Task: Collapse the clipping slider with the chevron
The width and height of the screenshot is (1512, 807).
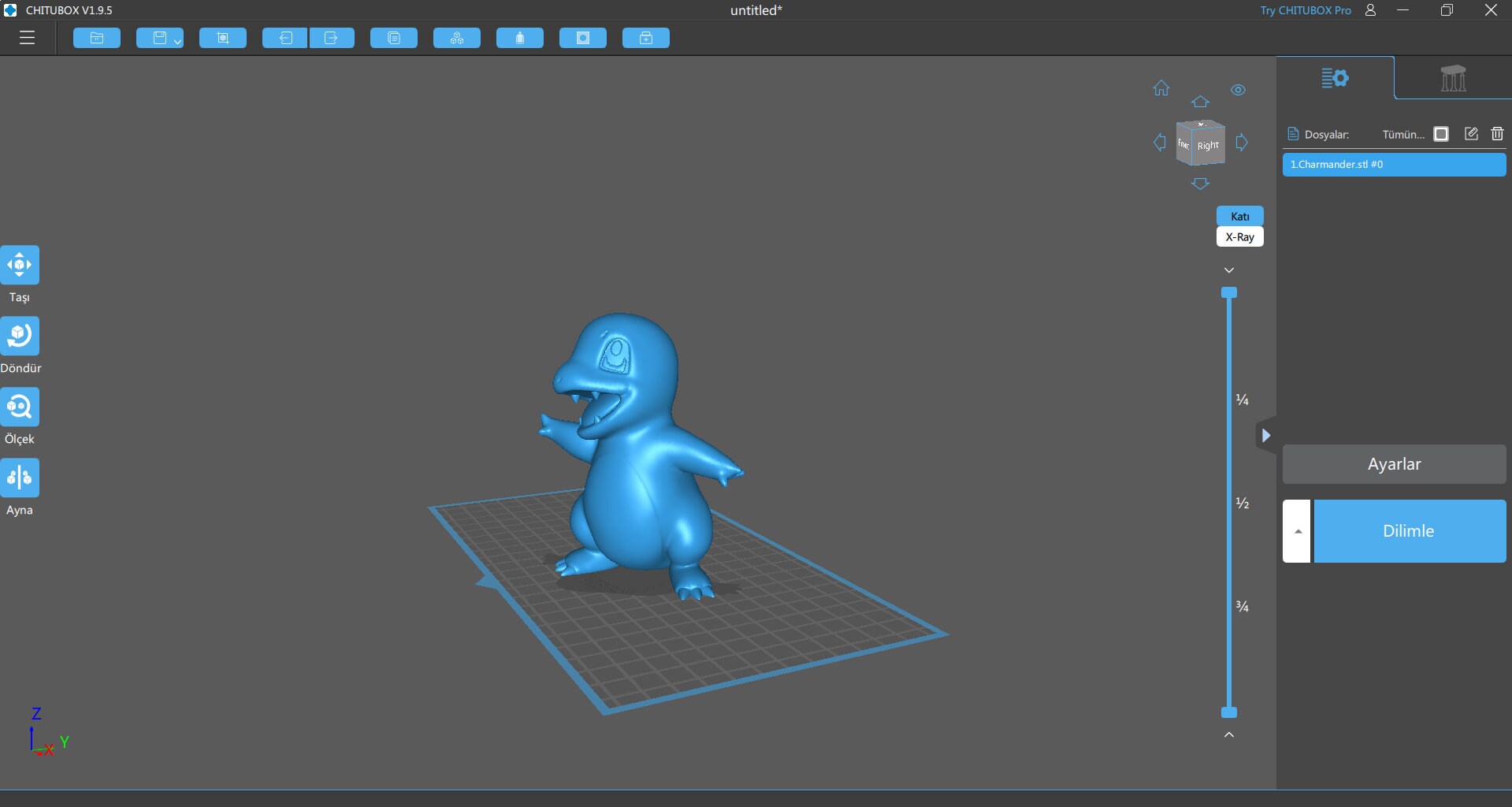Action: coord(1228,270)
